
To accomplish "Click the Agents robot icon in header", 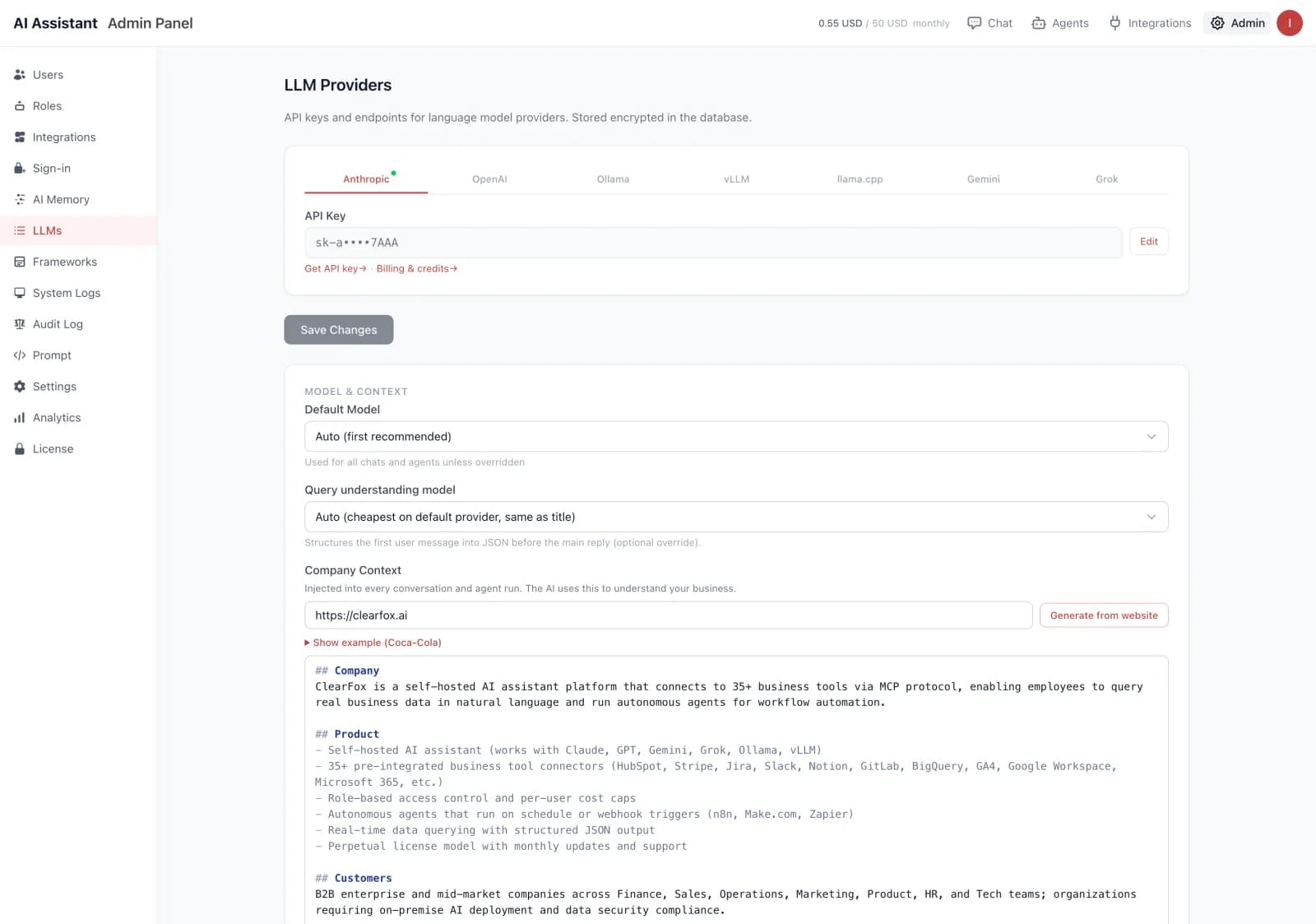I will pos(1039,23).
